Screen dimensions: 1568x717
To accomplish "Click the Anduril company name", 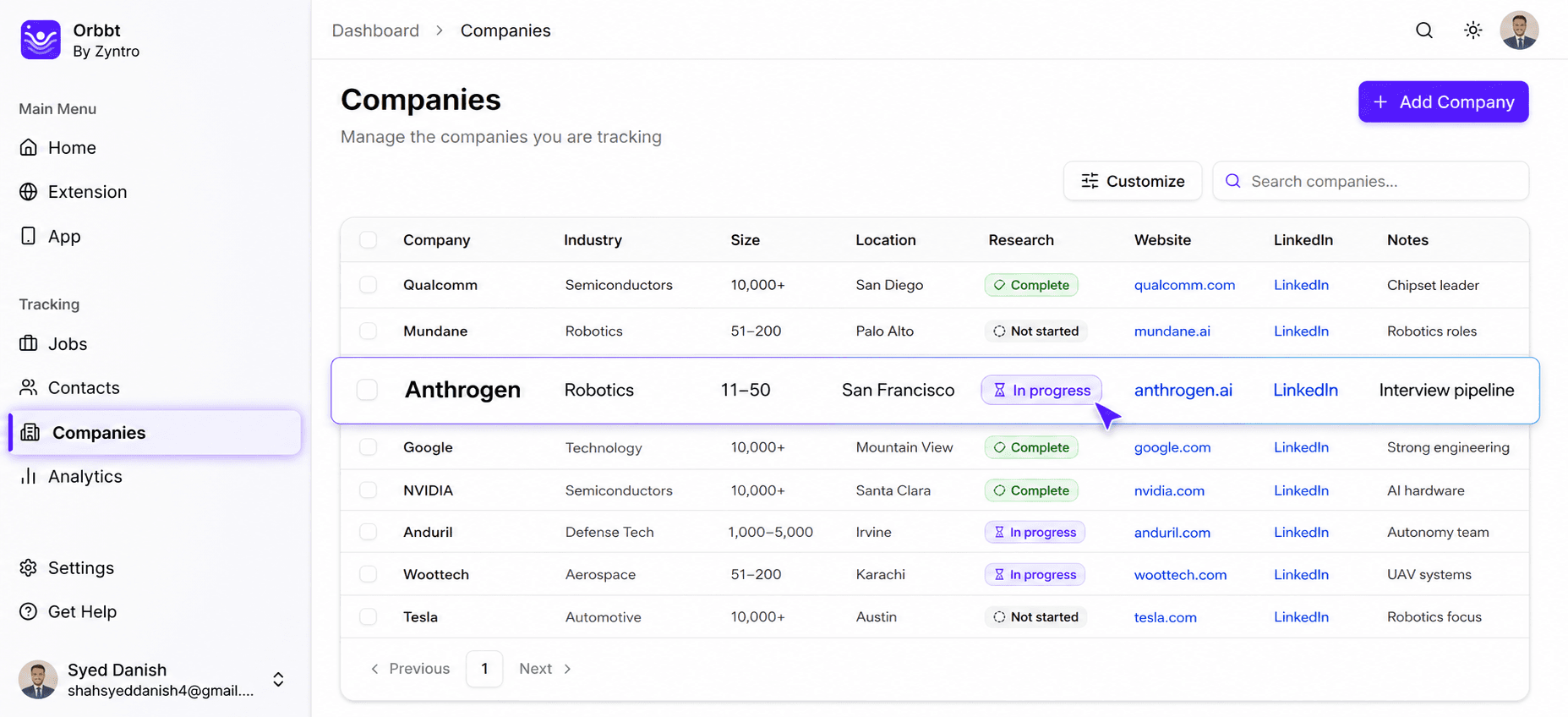I will point(428,532).
